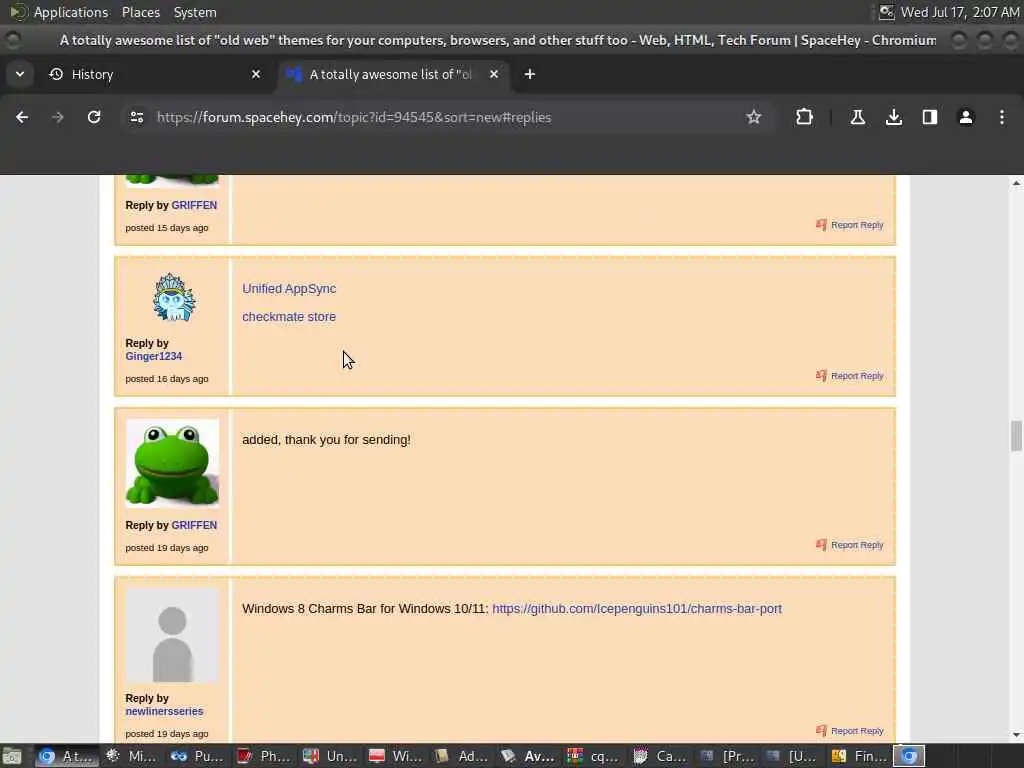
Task: Switch to the 'Un...' taskbar window
Action: point(330,756)
